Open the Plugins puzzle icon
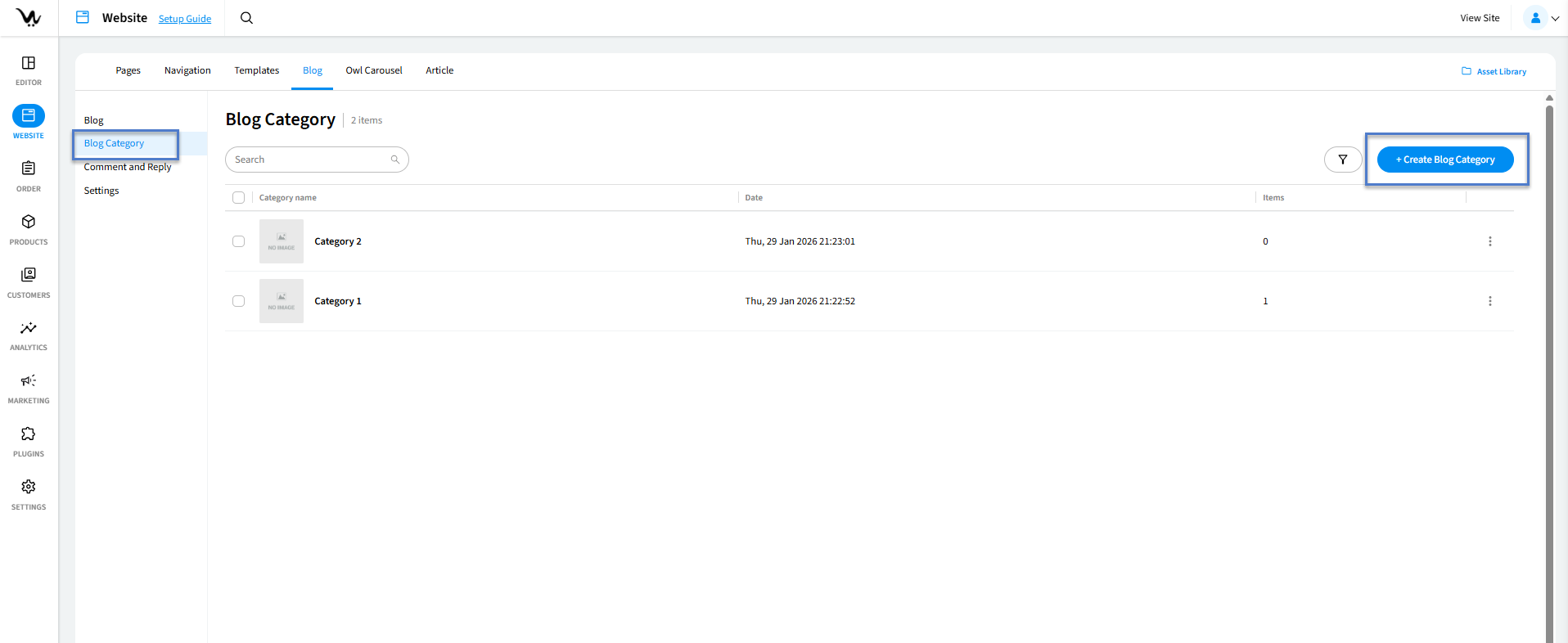The width and height of the screenshot is (1568, 643). point(29,434)
